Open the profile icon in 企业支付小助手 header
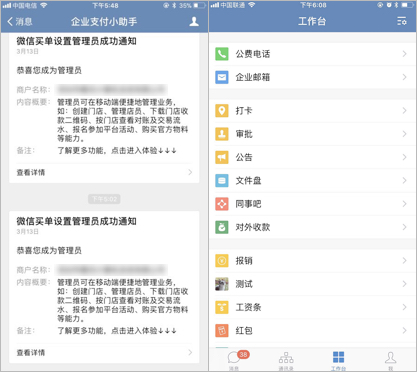This screenshot has width=417, height=372. (194, 22)
